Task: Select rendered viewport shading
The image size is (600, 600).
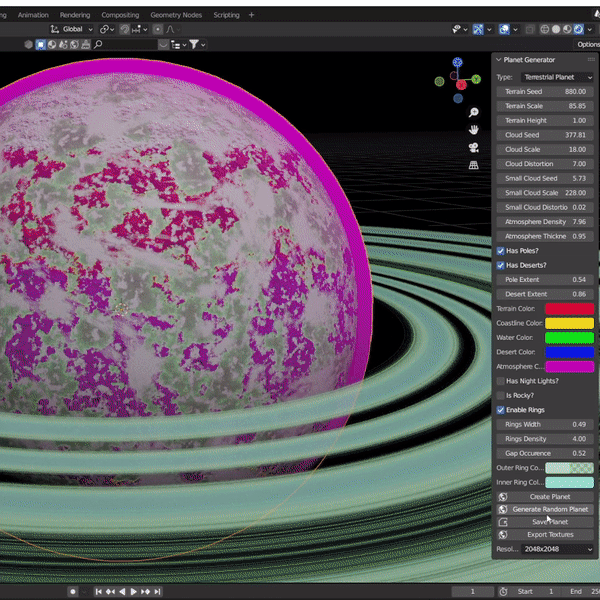Action: point(579,29)
